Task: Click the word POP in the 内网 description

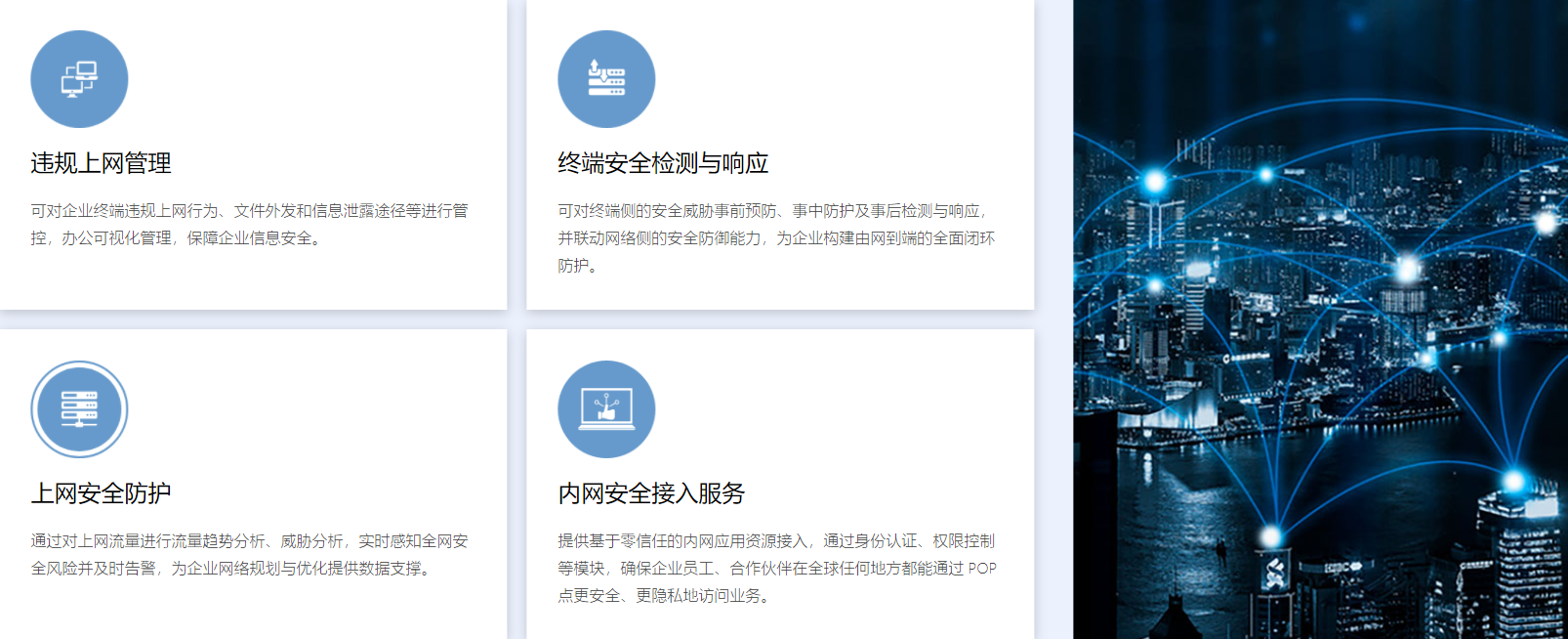Action: pyautogui.click(x=982, y=569)
